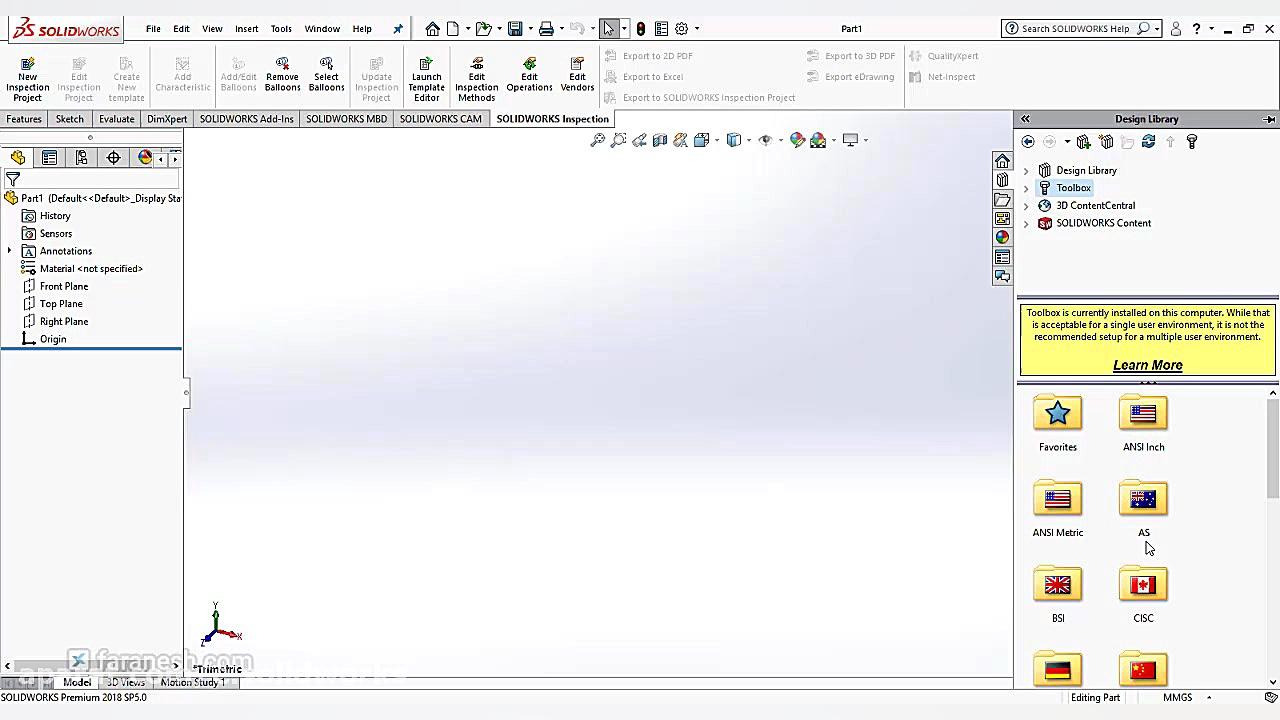Image resolution: width=1280 pixels, height=720 pixels.
Task: Open the BSI folder
Action: tap(1058, 595)
